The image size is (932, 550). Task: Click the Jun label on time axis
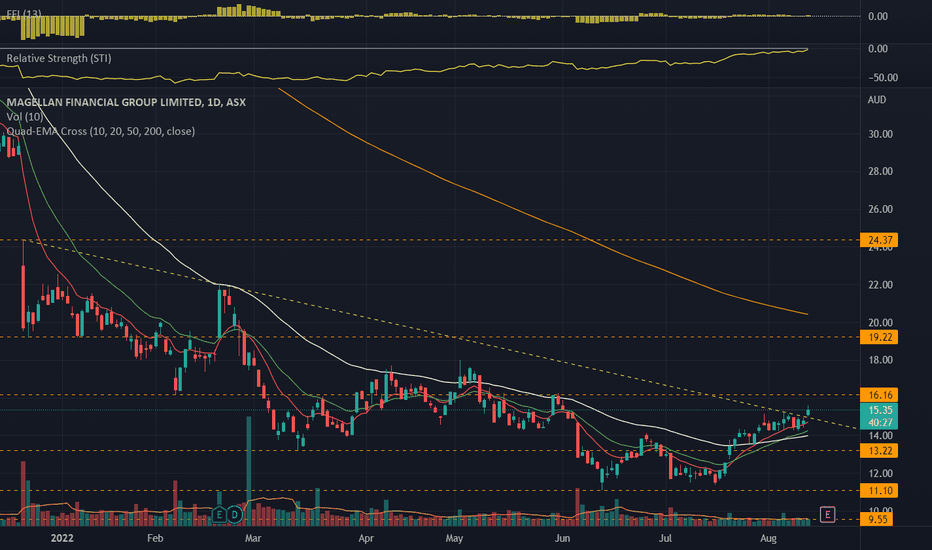point(562,538)
